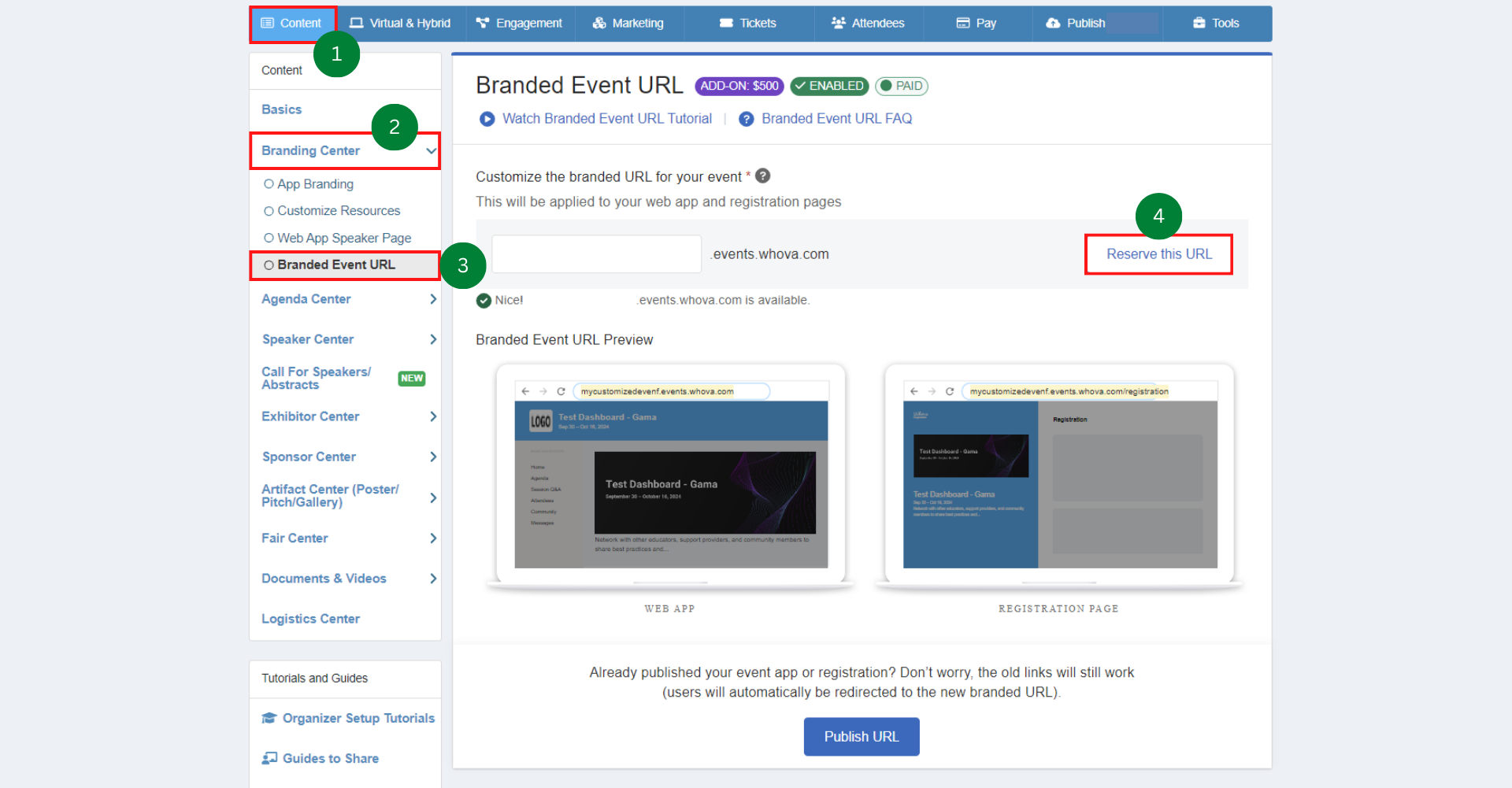This screenshot has width=1512, height=788.
Task: Open the Tools tab
Action: pyautogui.click(x=1217, y=24)
